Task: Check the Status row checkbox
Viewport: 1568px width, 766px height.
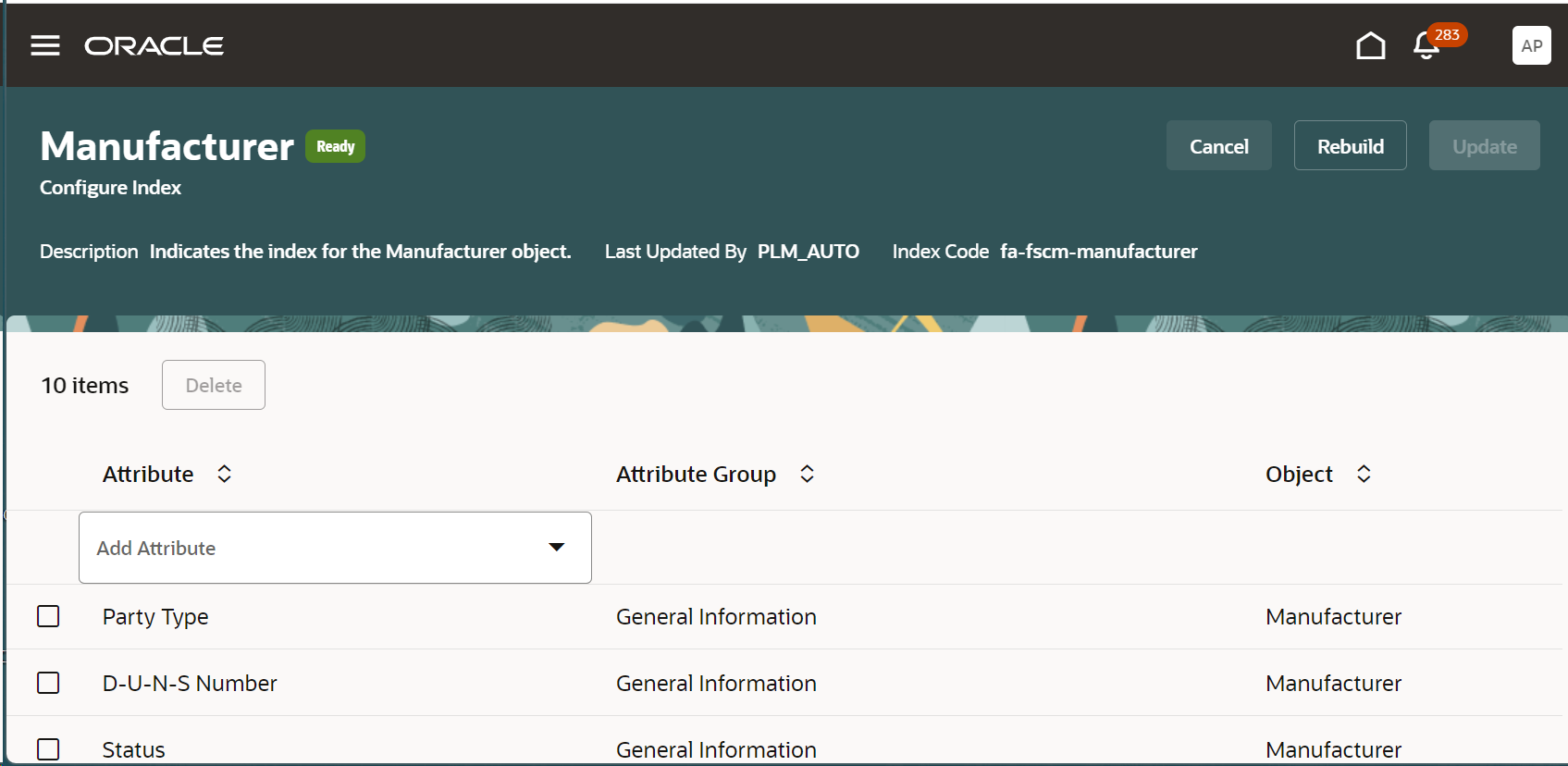Action: [48, 749]
